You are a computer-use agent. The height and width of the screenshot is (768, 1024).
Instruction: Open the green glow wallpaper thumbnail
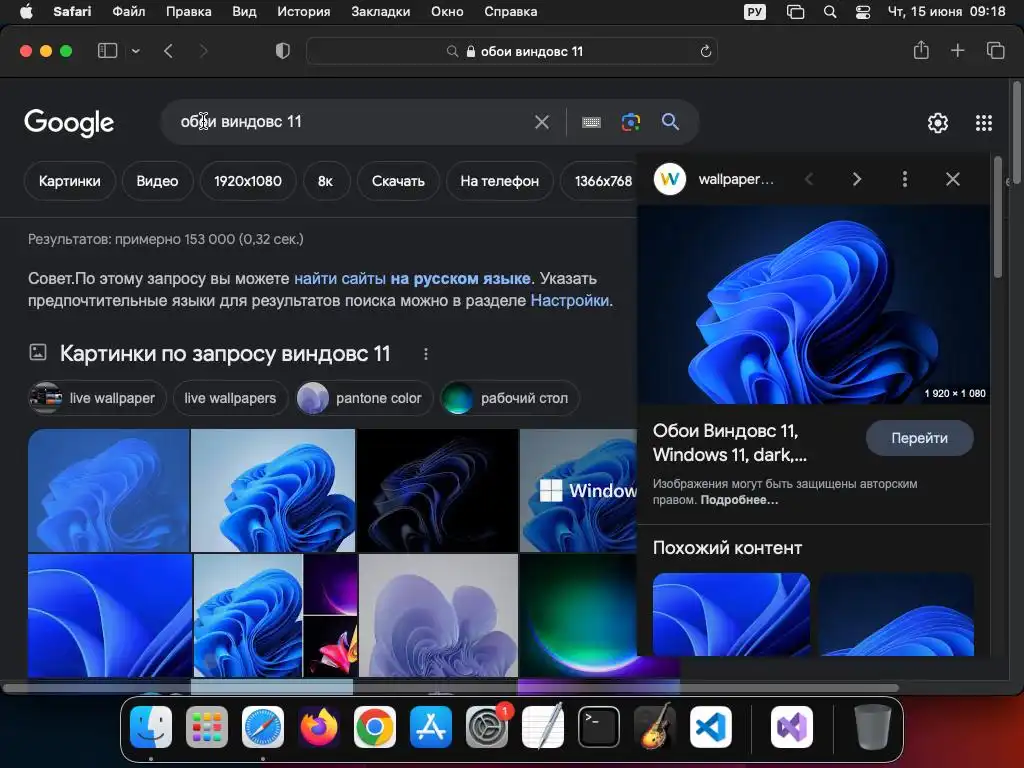578,615
